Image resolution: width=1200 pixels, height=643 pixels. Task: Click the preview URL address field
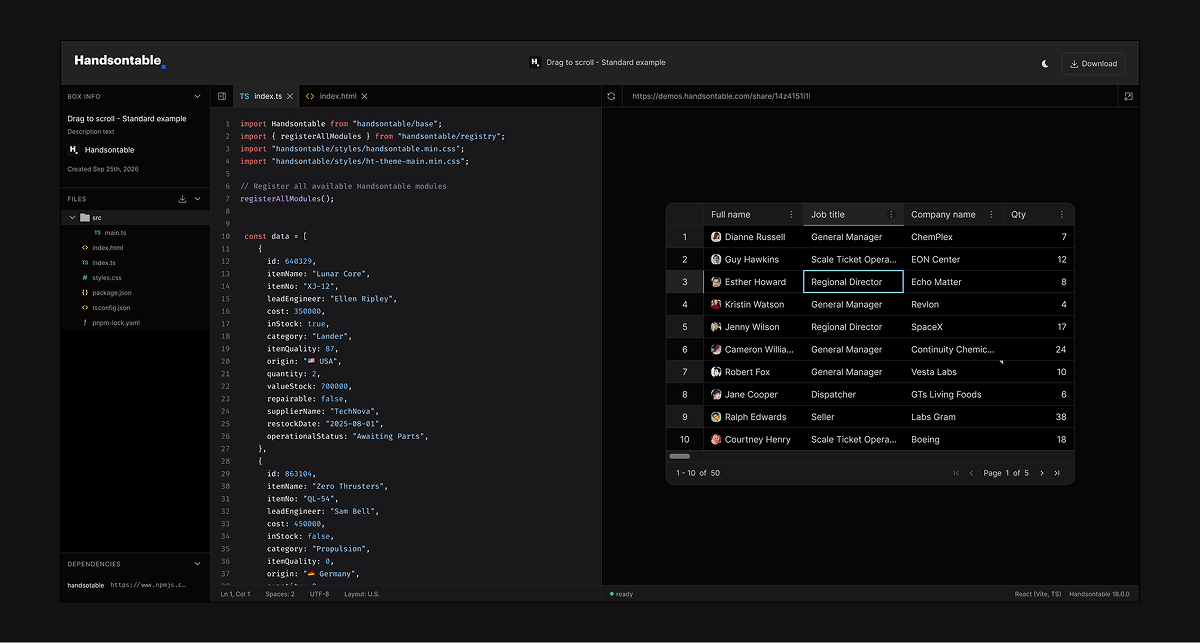click(x=868, y=96)
